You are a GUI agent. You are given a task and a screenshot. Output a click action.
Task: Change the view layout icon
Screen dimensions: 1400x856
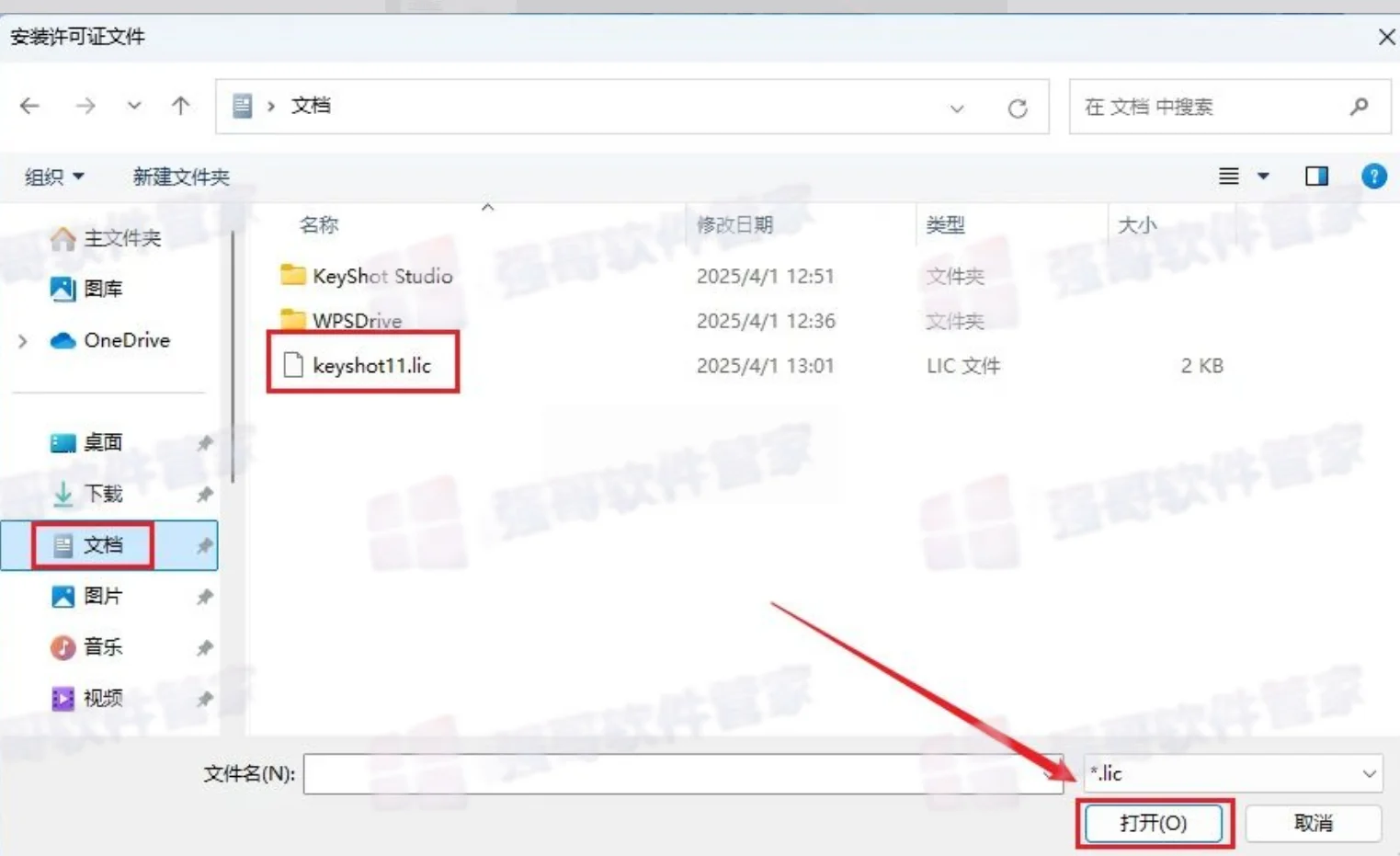(1229, 176)
